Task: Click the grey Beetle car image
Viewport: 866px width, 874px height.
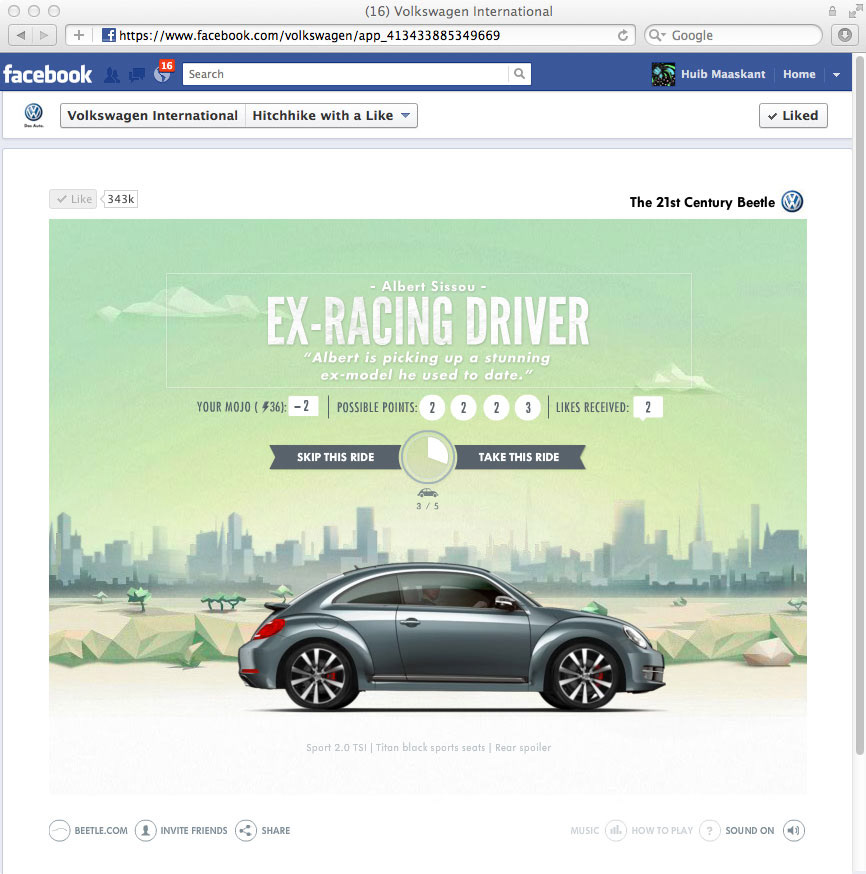Action: 451,638
